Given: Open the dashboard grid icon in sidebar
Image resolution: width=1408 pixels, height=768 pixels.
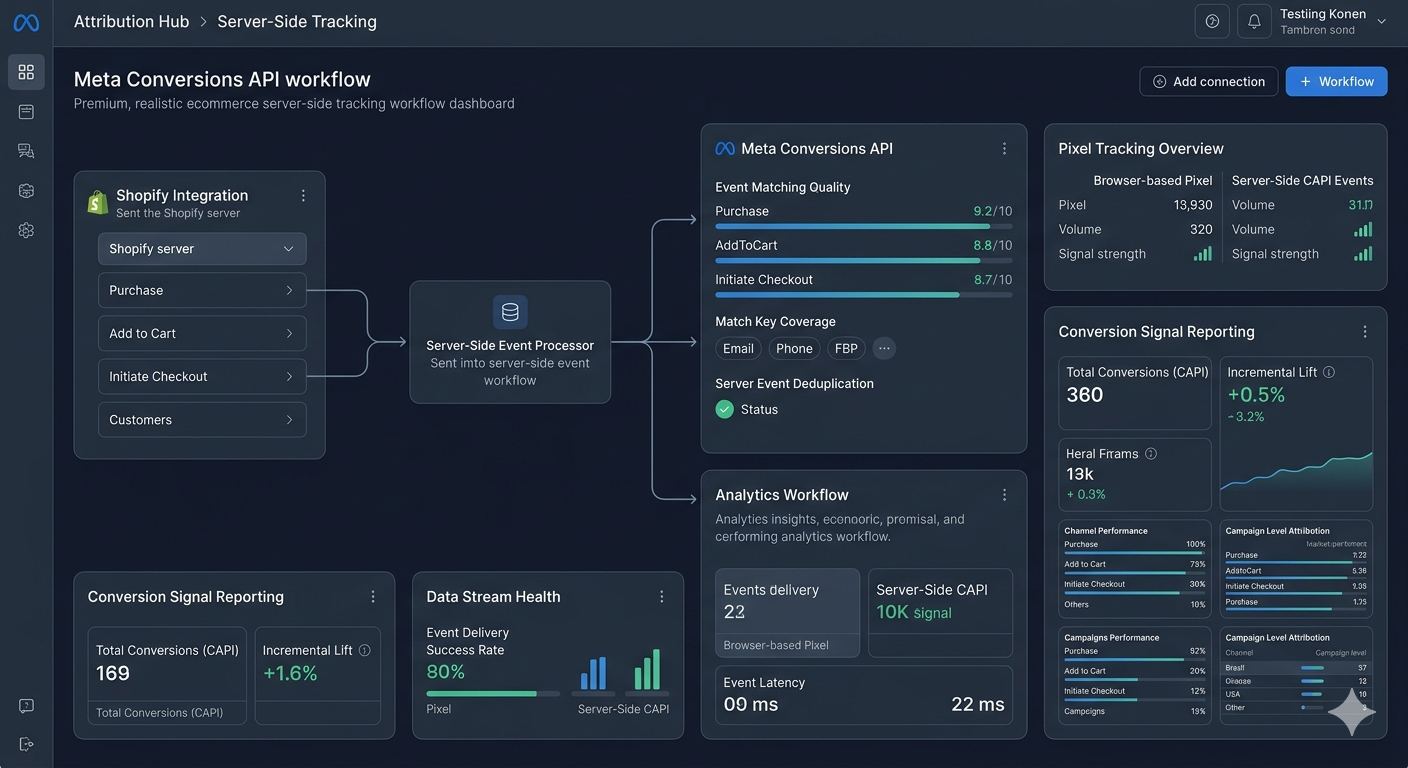Looking at the screenshot, I should [x=26, y=72].
